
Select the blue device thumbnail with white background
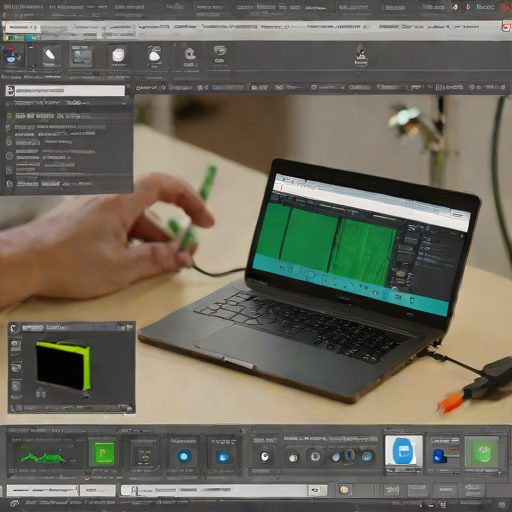404,450
